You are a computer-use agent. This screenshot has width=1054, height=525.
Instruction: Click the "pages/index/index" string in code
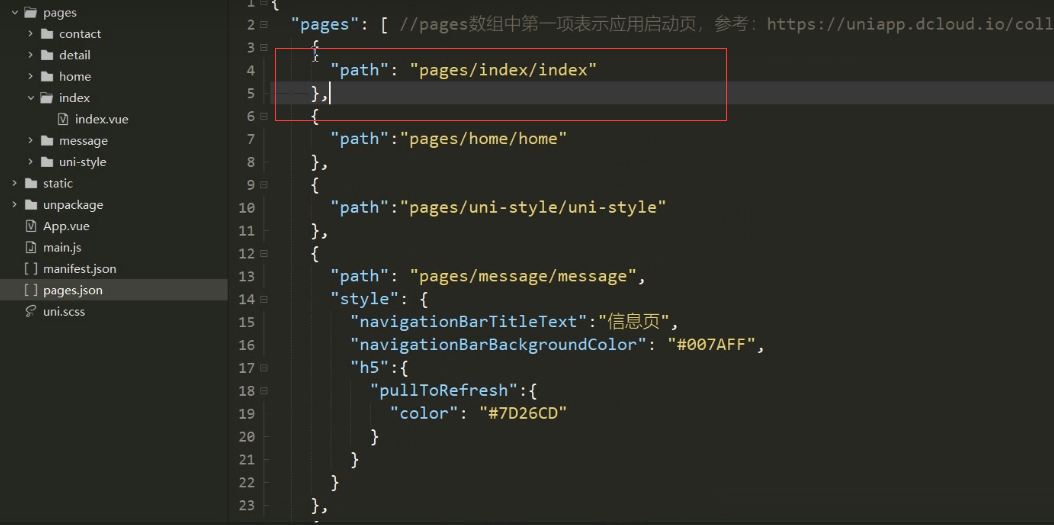503,71
